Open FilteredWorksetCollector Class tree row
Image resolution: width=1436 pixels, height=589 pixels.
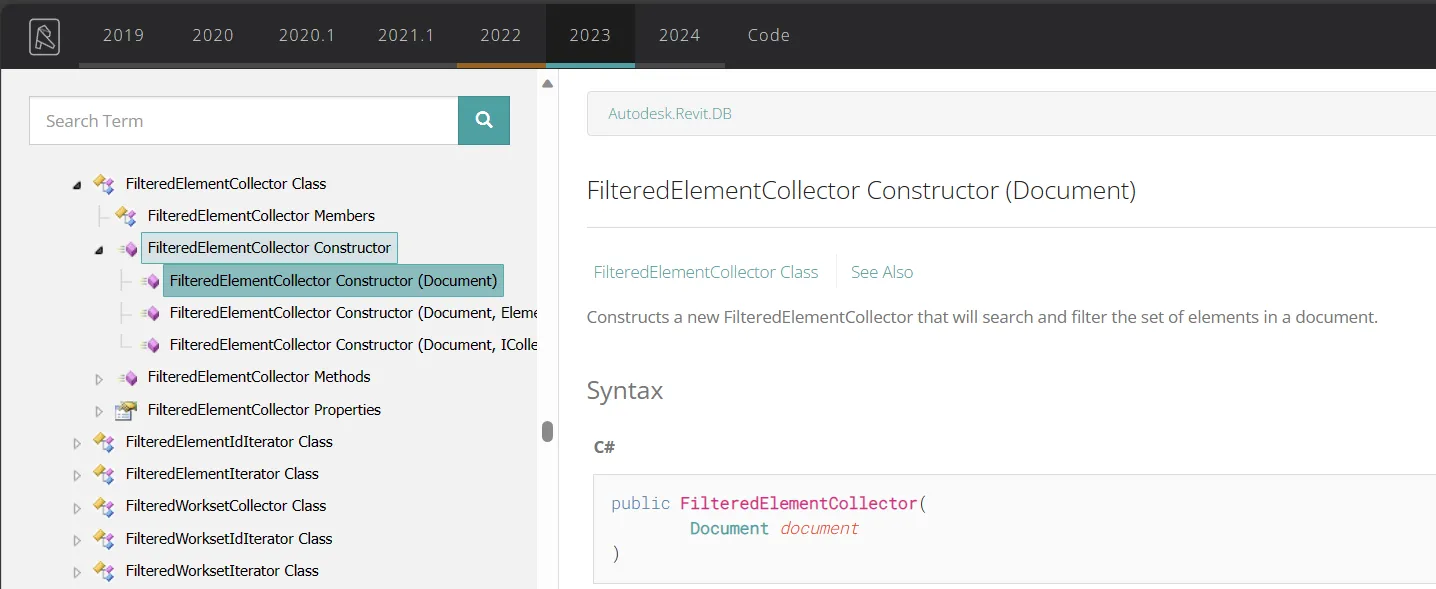click(226, 506)
